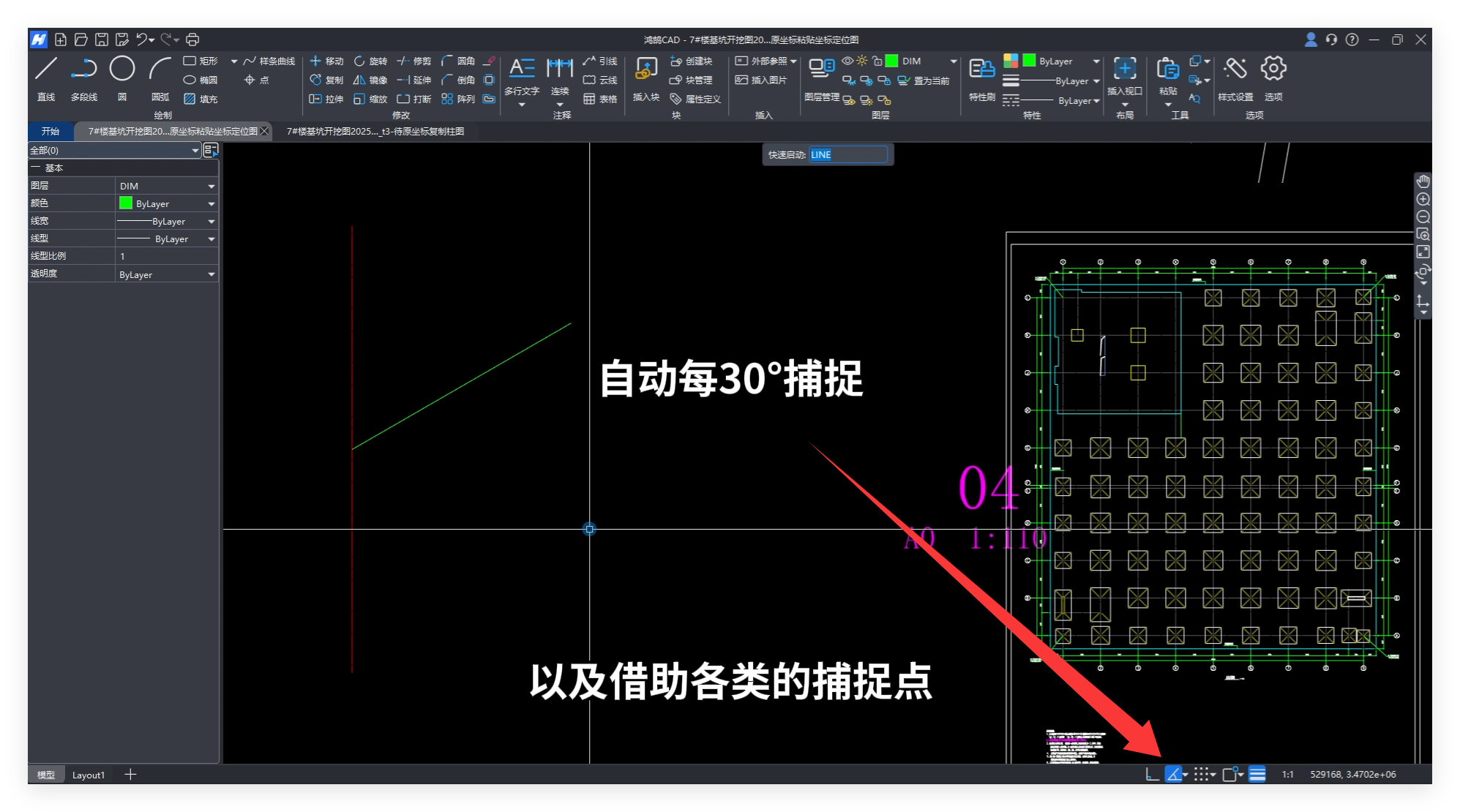
Task: Select the 直线 line drawing tool
Action: [x=46, y=69]
